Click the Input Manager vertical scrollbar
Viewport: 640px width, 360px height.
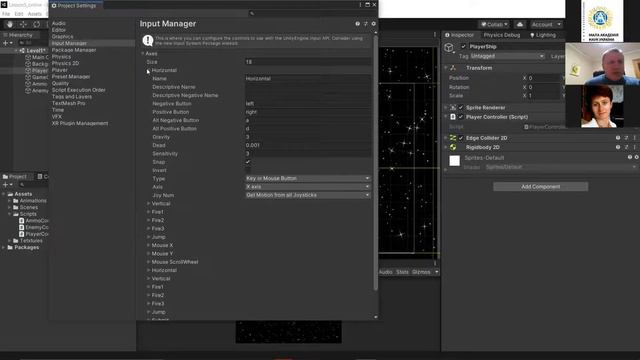pos(376,163)
